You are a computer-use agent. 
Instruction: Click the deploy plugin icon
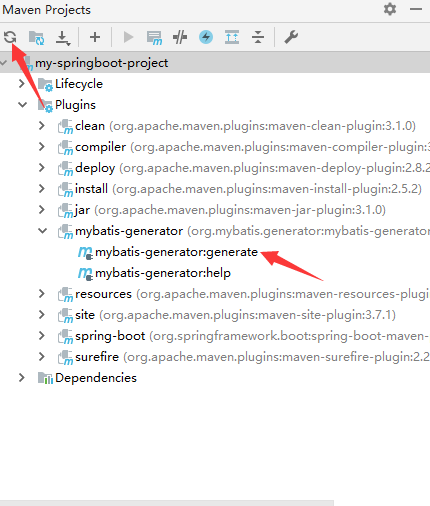[x=65, y=169]
